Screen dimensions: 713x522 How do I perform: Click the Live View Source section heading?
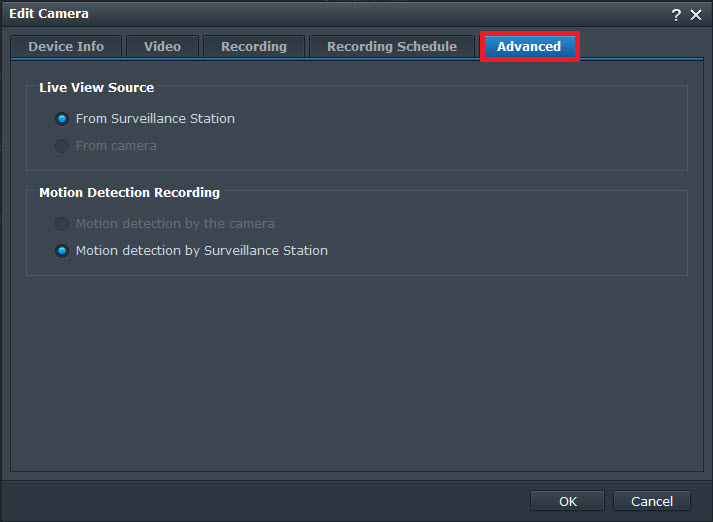click(96, 88)
